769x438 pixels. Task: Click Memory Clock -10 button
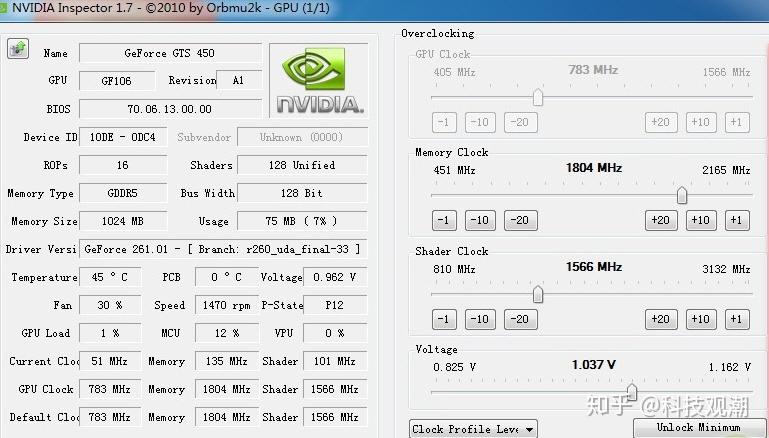pos(480,220)
